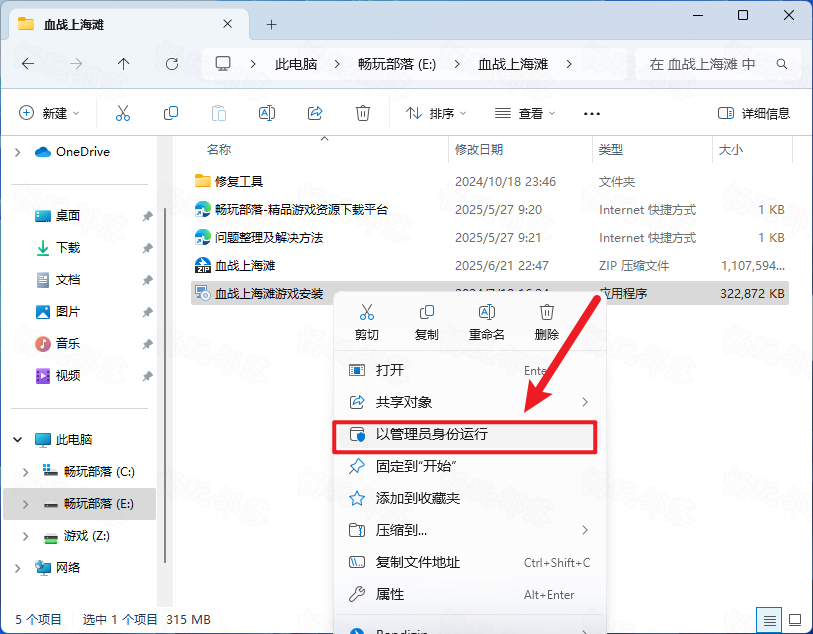The image size is (813, 634).
Task: Open 桌面 in the sidebar
Action: point(68,216)
